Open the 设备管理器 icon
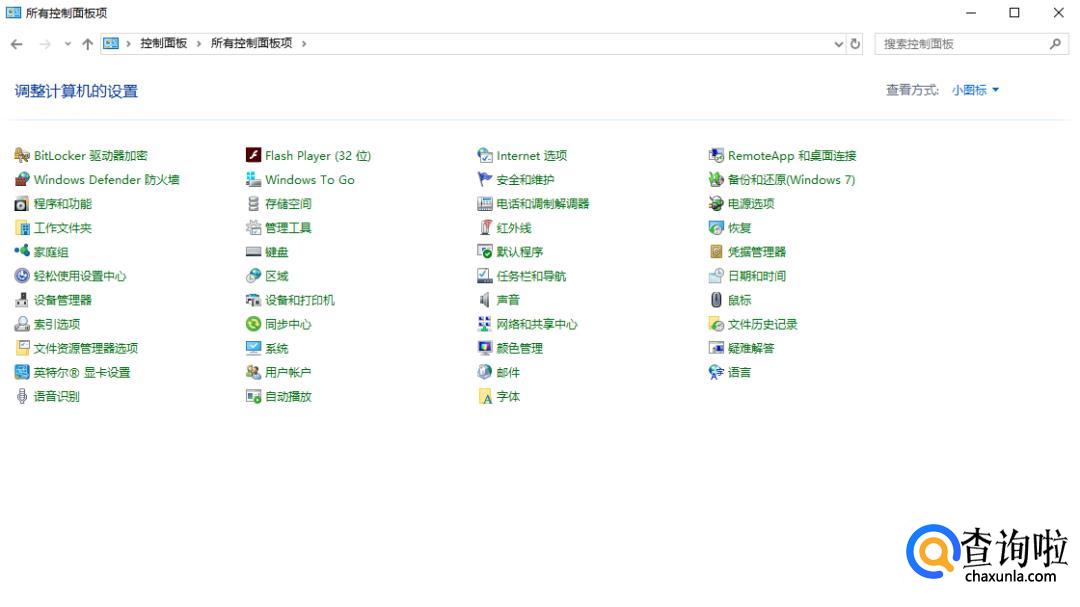Image resolution: width=1080 pixels, height=607 pixels. coord(22,300)
